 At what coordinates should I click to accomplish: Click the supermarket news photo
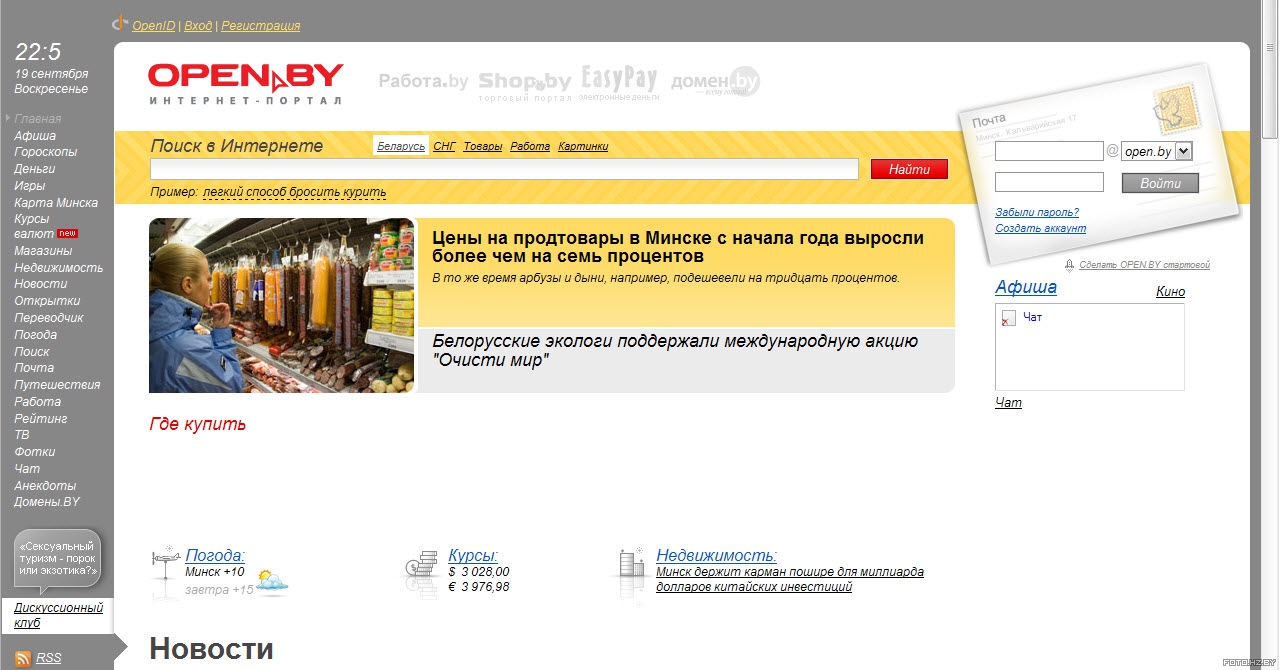(281, 305)
